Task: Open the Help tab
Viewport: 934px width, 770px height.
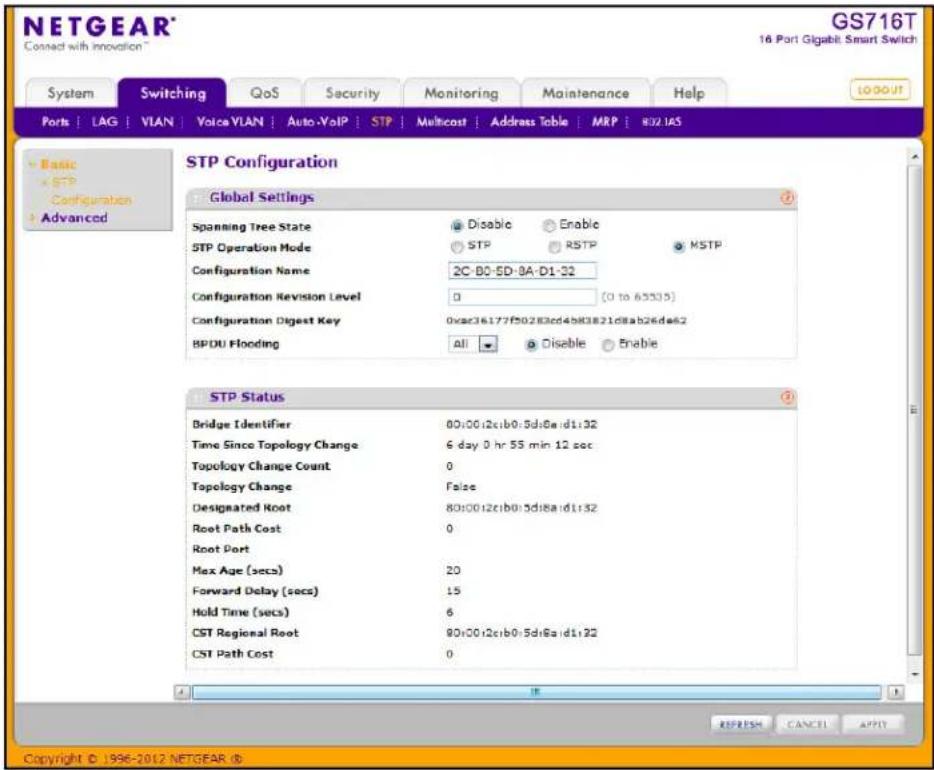Action: [689, 93]
